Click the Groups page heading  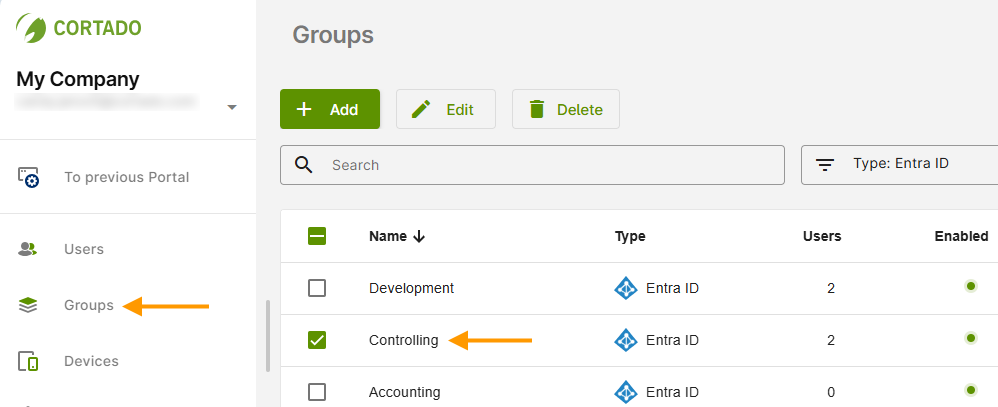(x=333, y=35)
